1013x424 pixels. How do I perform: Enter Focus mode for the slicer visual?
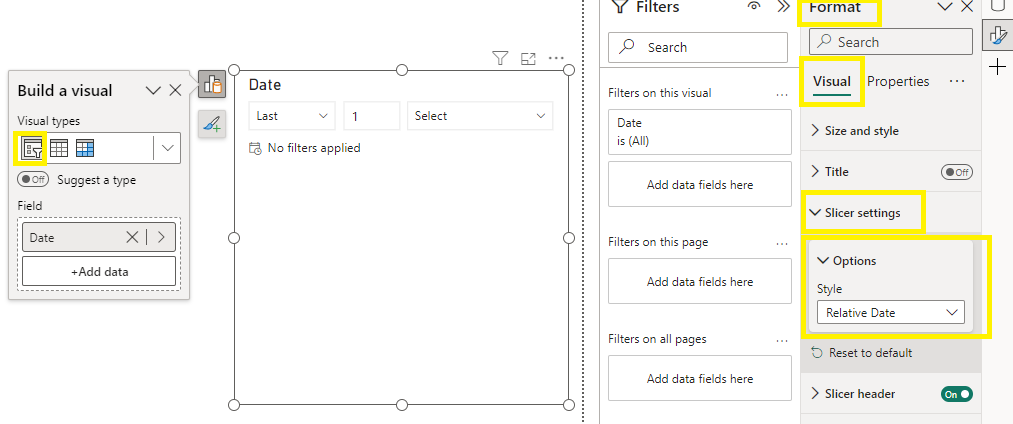[528, 58]
